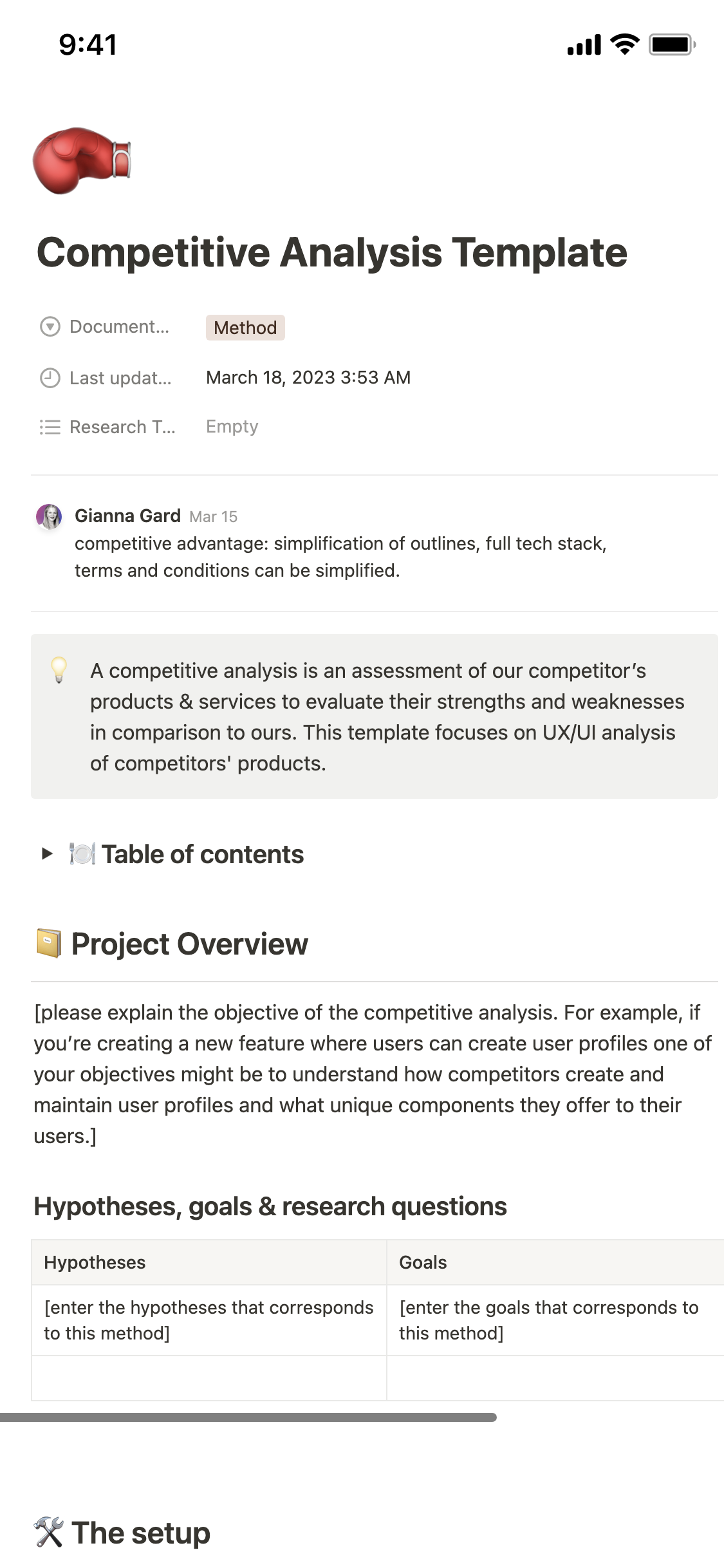Tap the Document type property icon
This screenshot has height=1568, width=724.
click(50, 327)
